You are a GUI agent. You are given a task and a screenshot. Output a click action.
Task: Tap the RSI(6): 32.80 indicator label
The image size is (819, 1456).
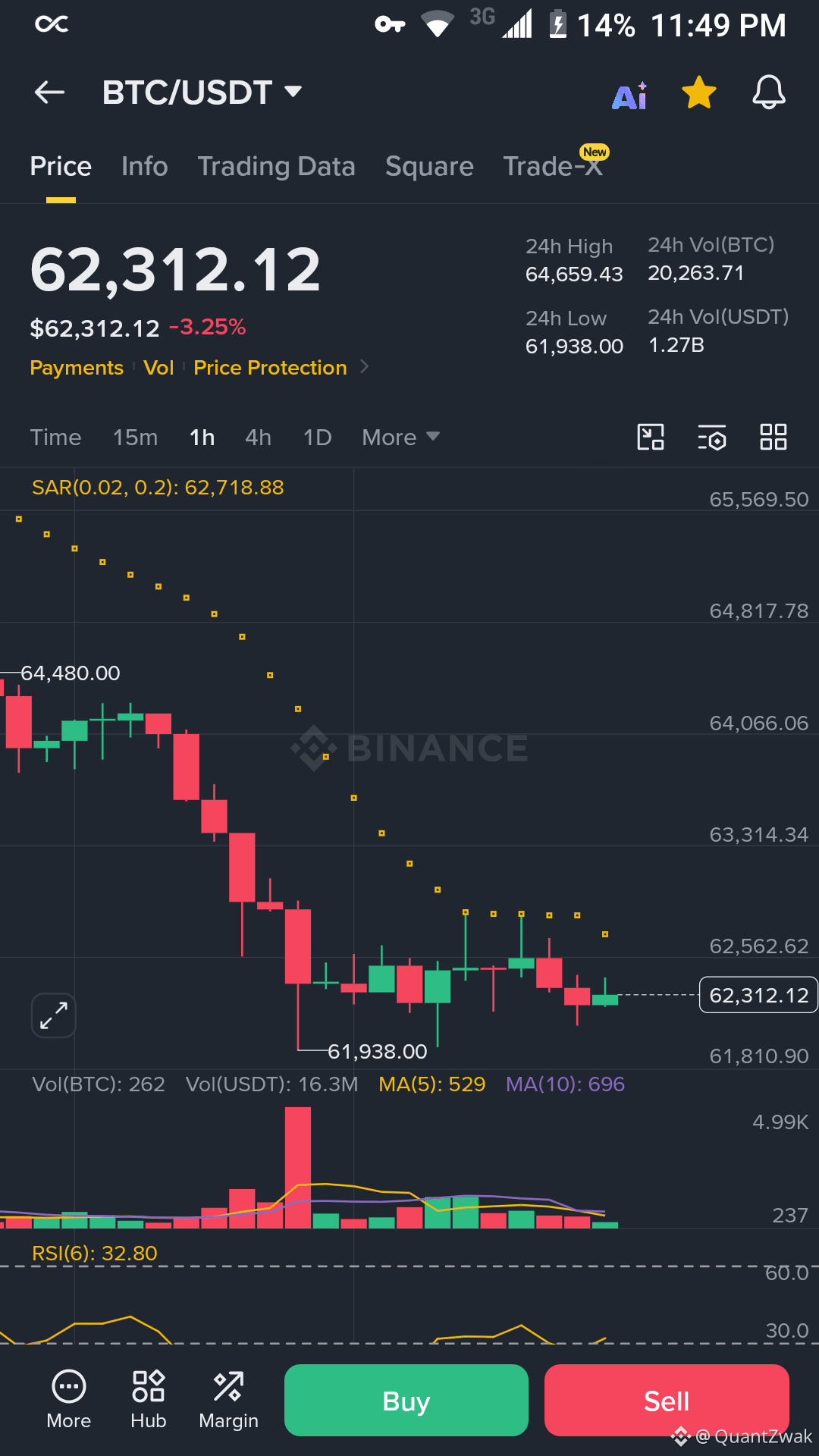coord(94,1254)
